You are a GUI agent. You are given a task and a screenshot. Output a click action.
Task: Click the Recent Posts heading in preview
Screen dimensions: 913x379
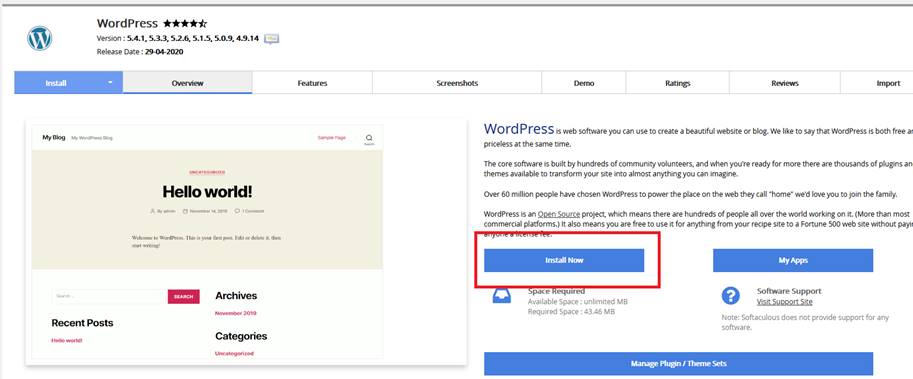pos(82,323)
